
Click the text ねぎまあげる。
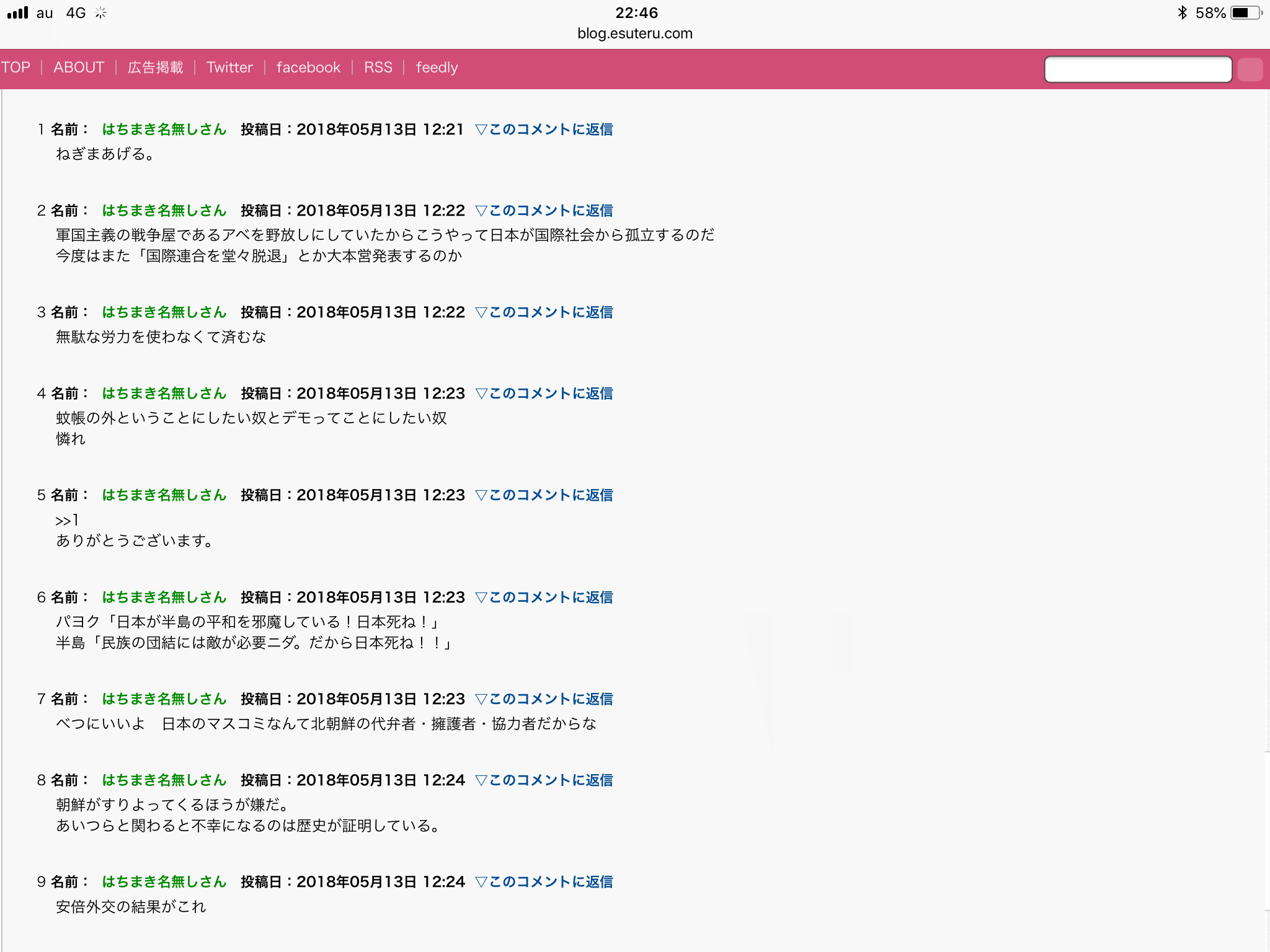click(x=105, y=154)
